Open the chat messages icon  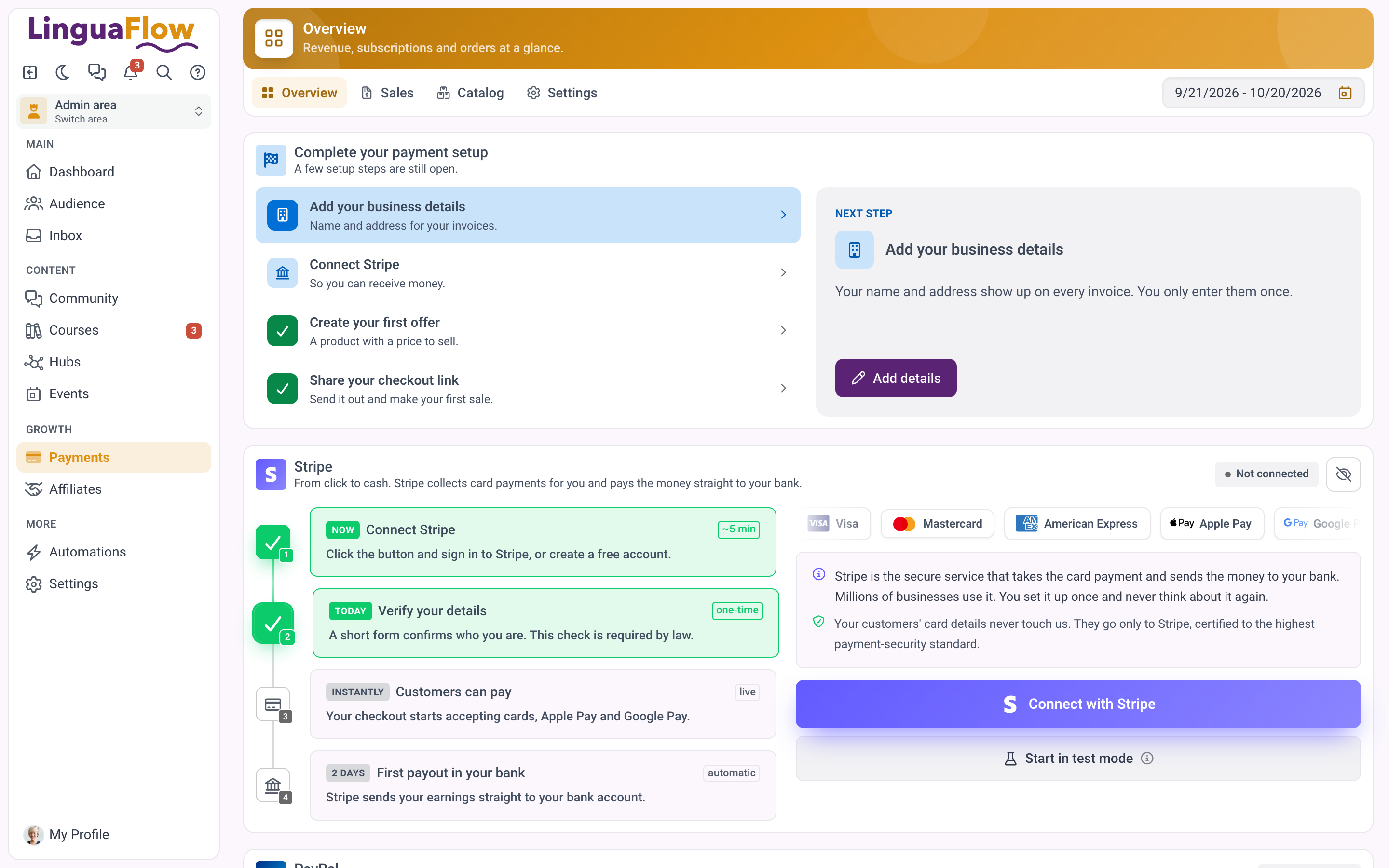96,72
